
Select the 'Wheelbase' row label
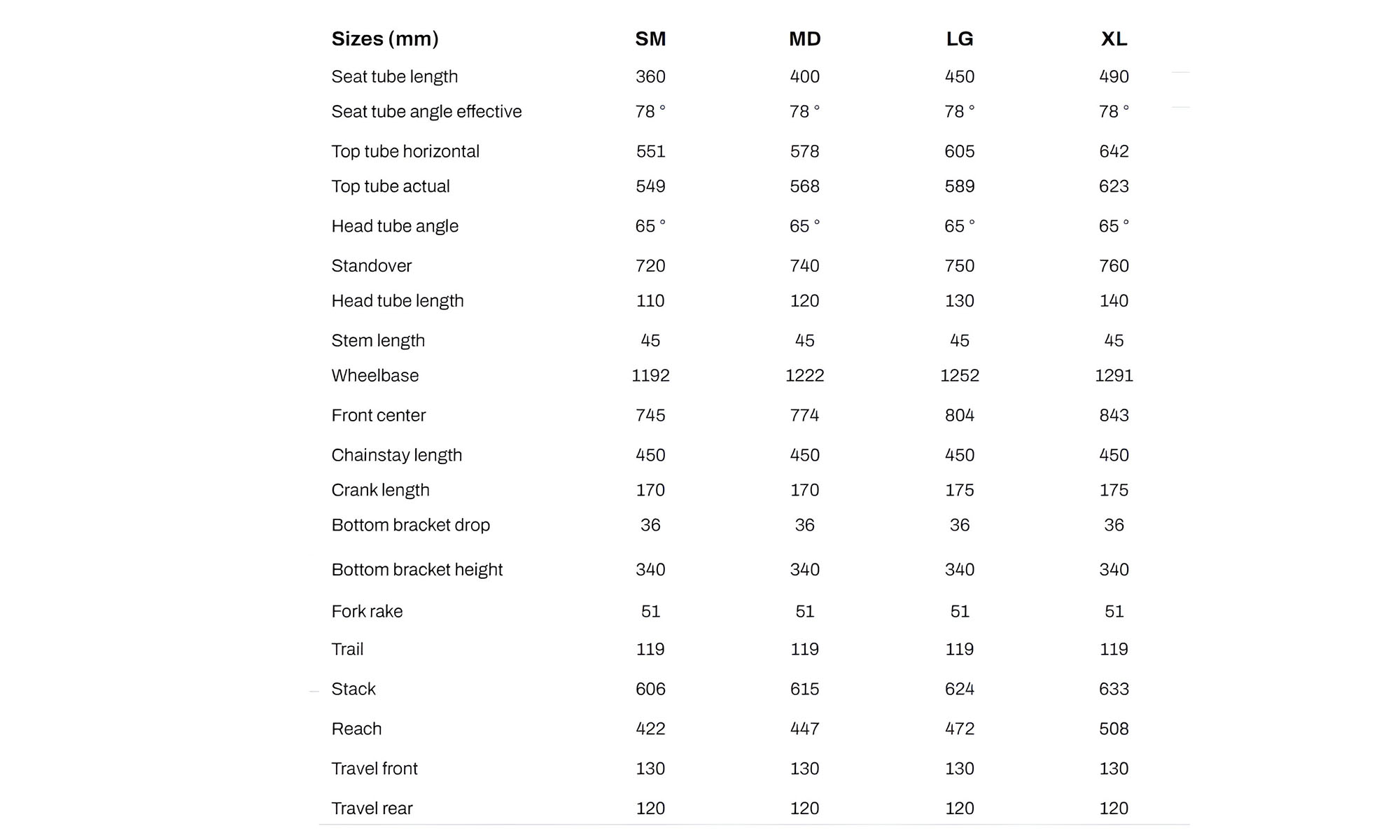[x=374, y=376]
